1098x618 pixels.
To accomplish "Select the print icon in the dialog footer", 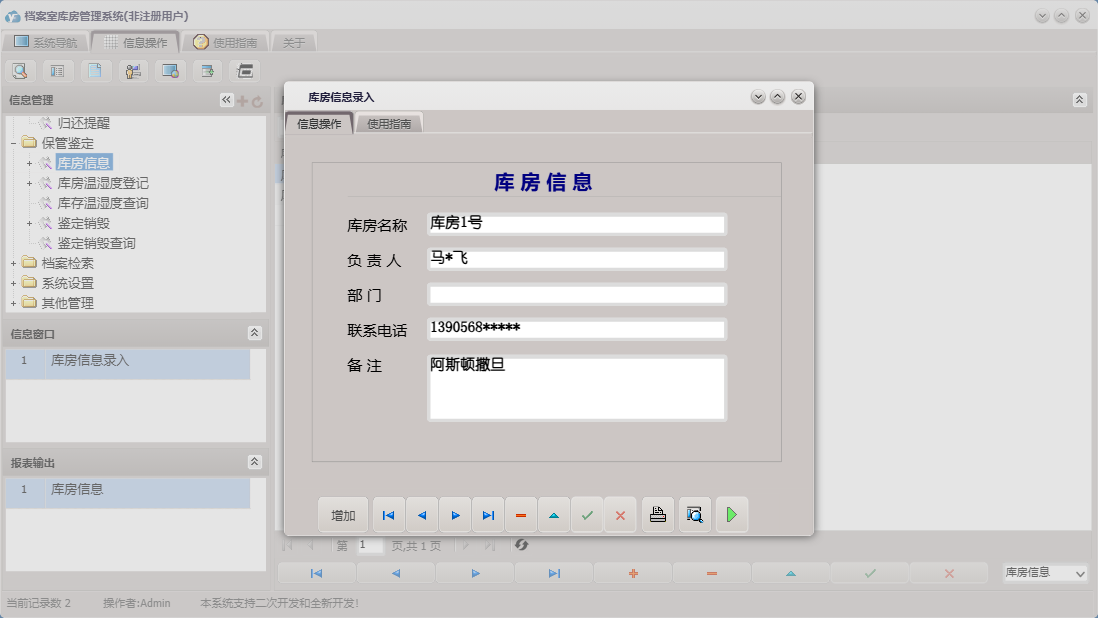I will click(657, 514).
